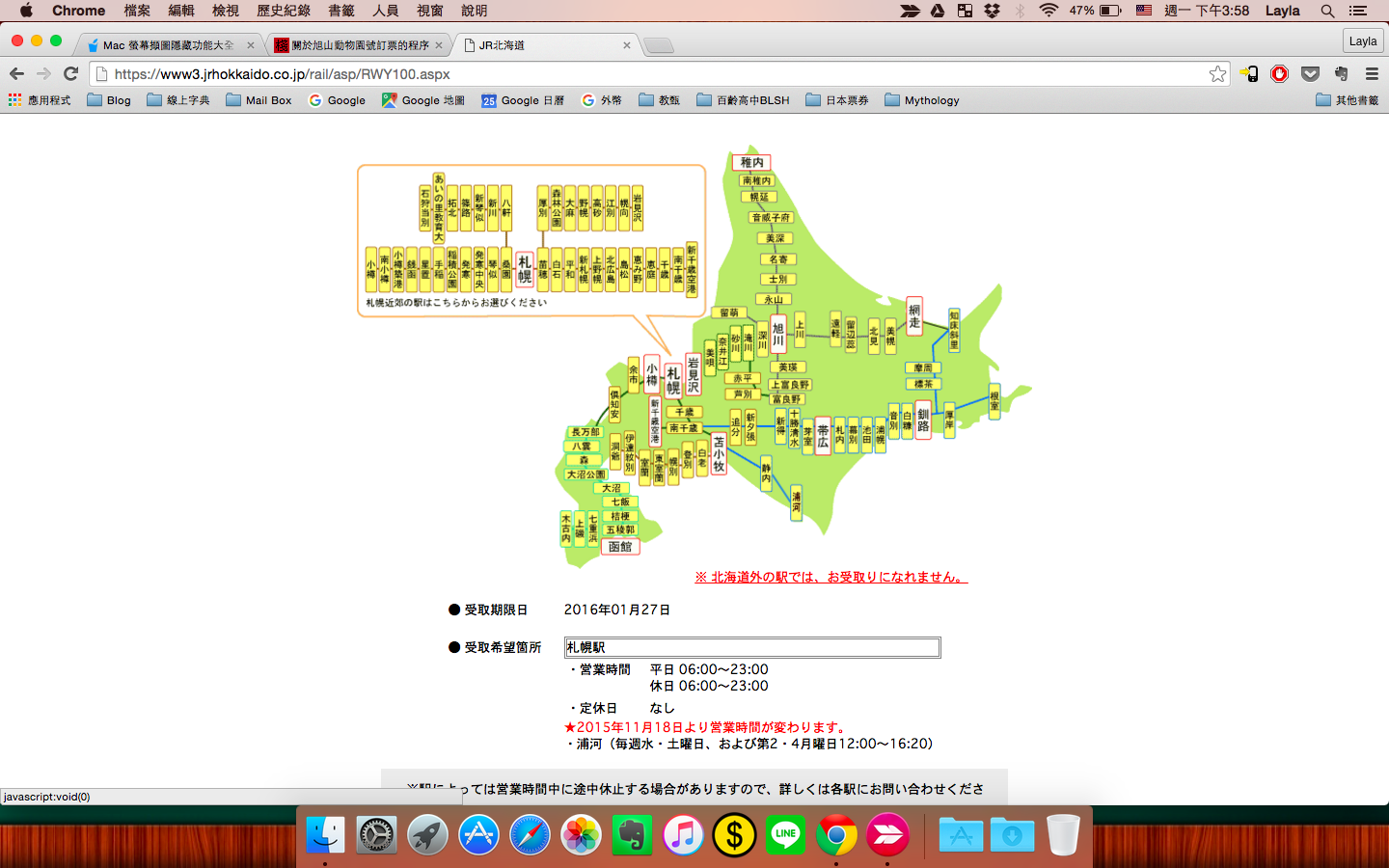The width and height of the screenshot is (1389, 868).
Task: Select 稚内 station on the map
Action: pyautogui.click(x=752, y=162)
